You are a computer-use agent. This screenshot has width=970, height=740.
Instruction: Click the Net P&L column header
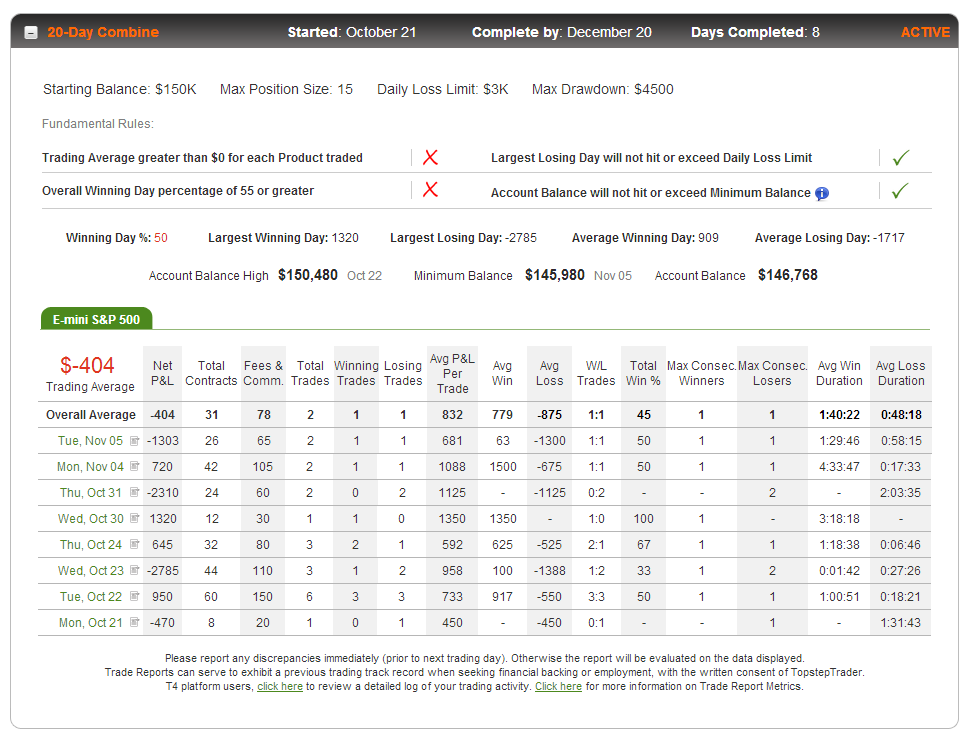click(162, 373)
